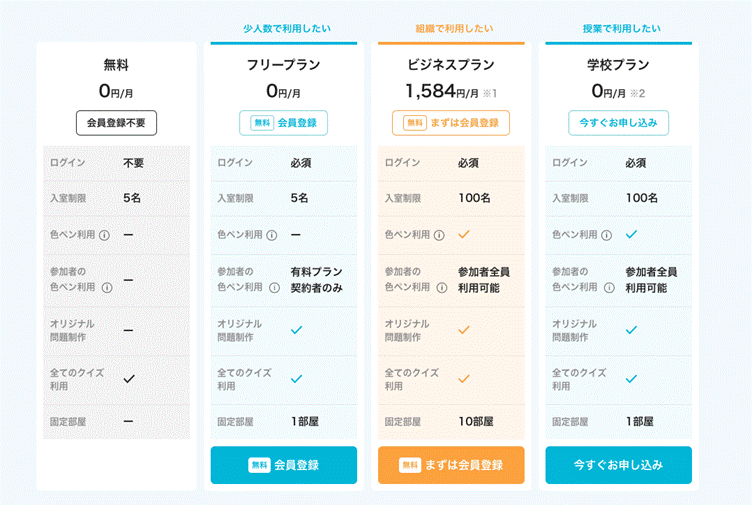
Task: Click the ※2 footnote mark beside 学校プラン price
Action: pyautogui.click(x=637, y=93)
